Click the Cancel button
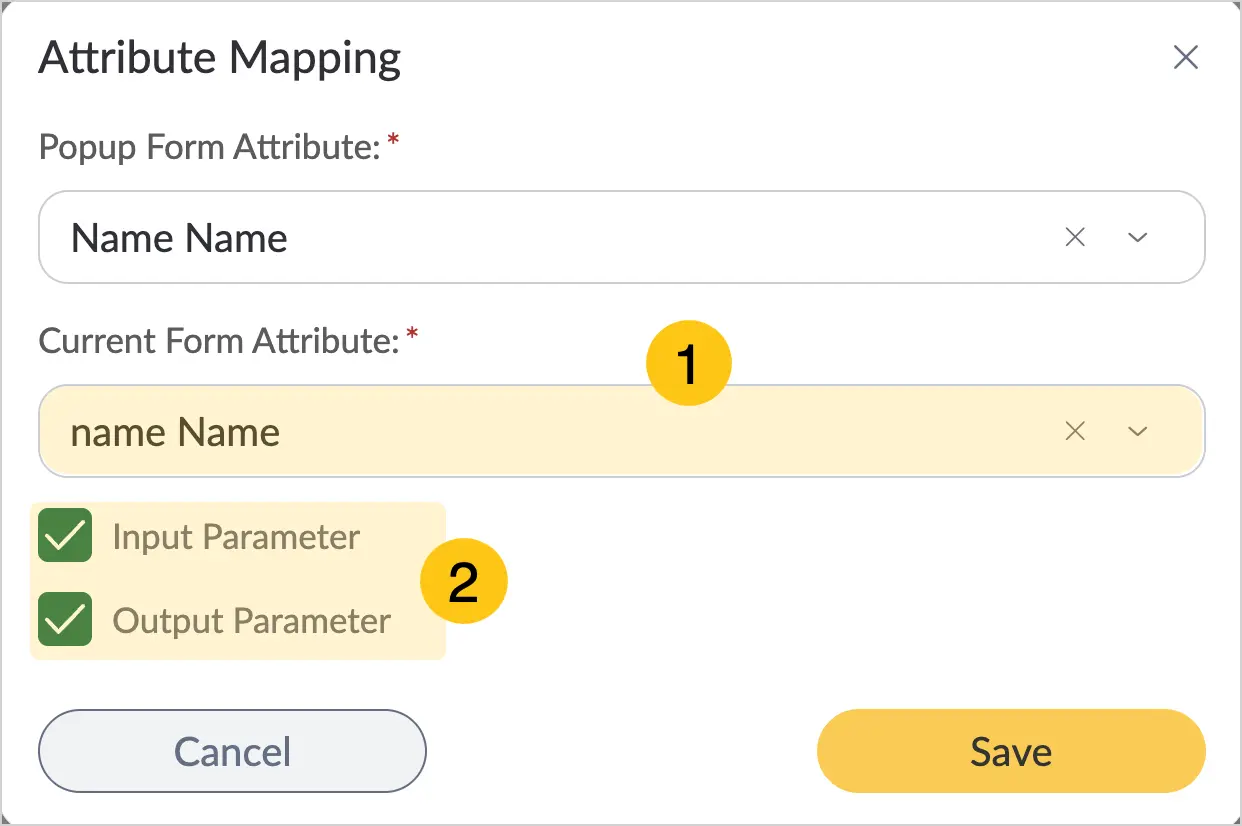1242x826 pixels. click(232, 751)
